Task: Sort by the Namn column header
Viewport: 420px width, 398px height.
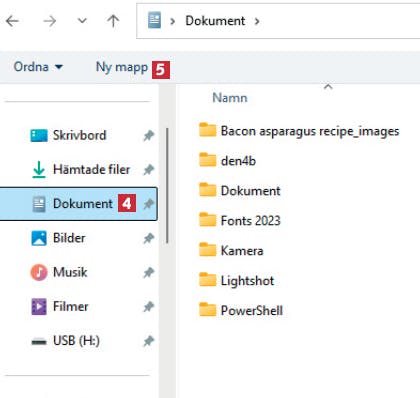Action: pyautogui.click(x=230, y=98)
